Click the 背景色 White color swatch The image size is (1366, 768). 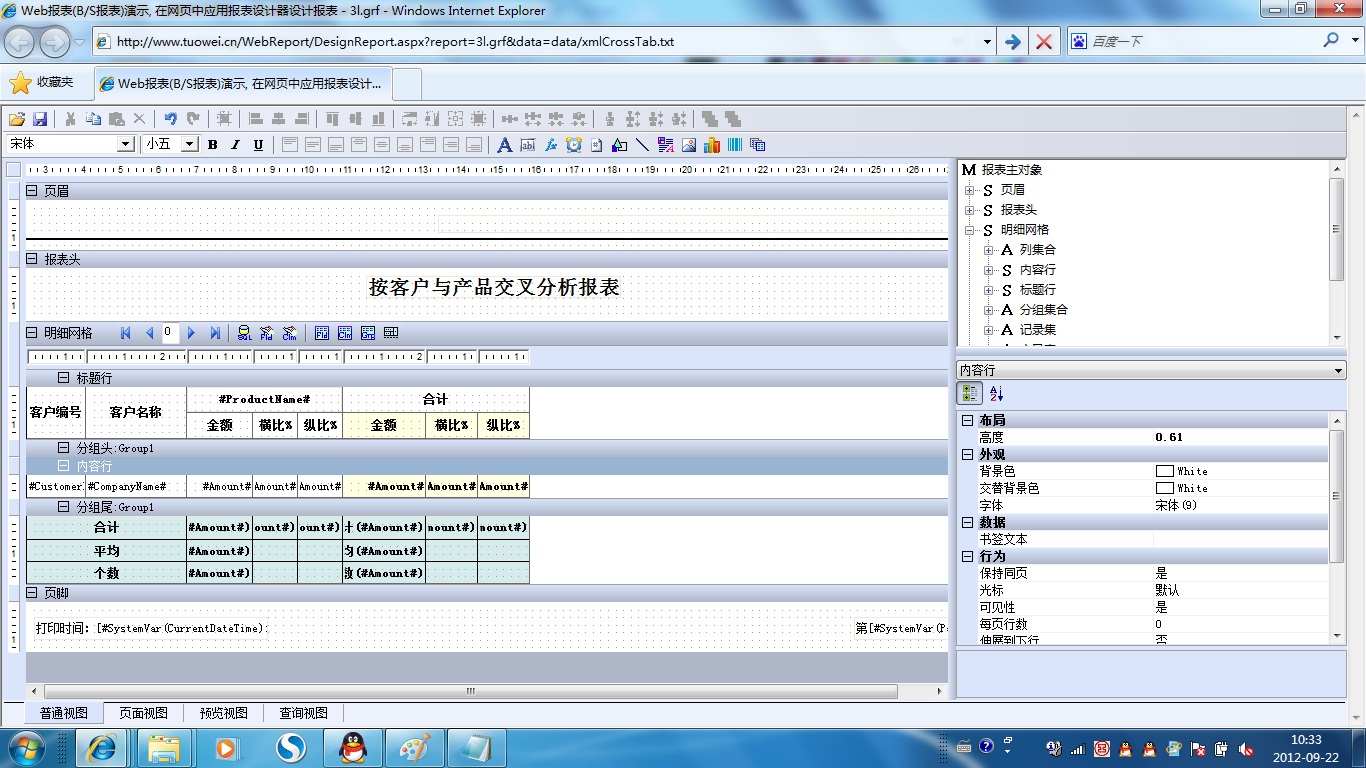coord(1165,471)
